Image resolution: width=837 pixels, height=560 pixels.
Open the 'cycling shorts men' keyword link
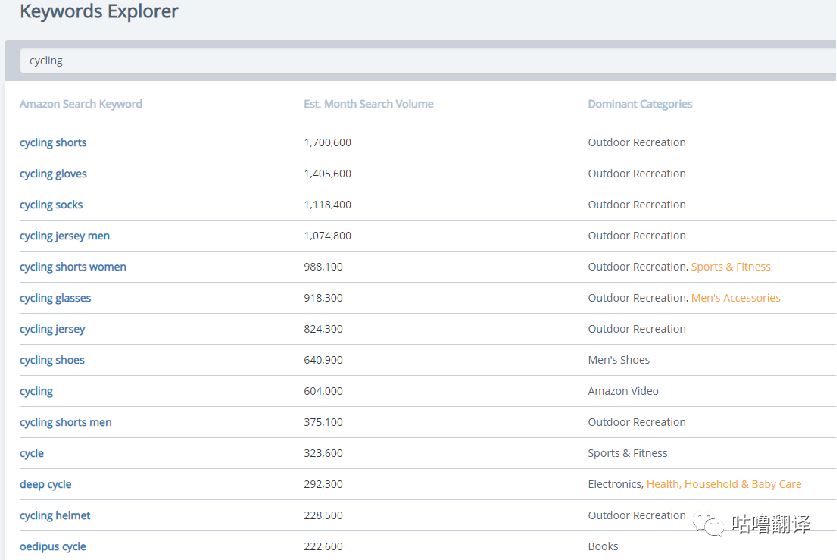tap(66, 422)
